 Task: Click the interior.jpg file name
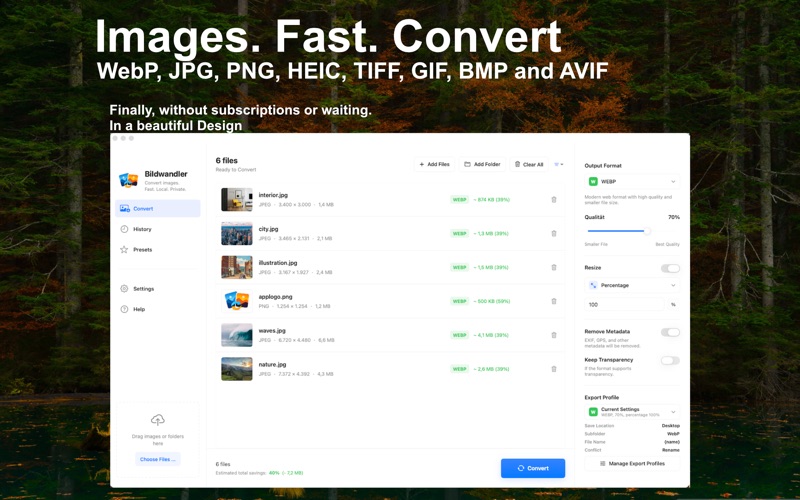273,195
